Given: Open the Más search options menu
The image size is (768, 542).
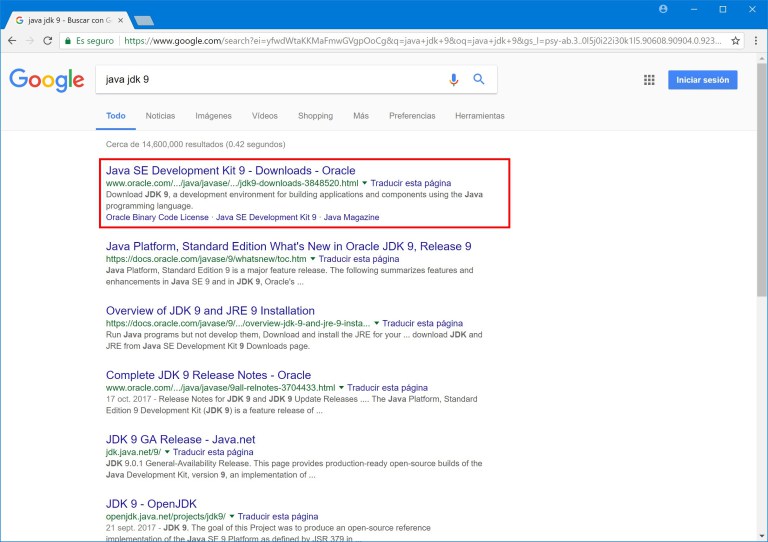Looking at the screenshot, I should coord(360,116).
